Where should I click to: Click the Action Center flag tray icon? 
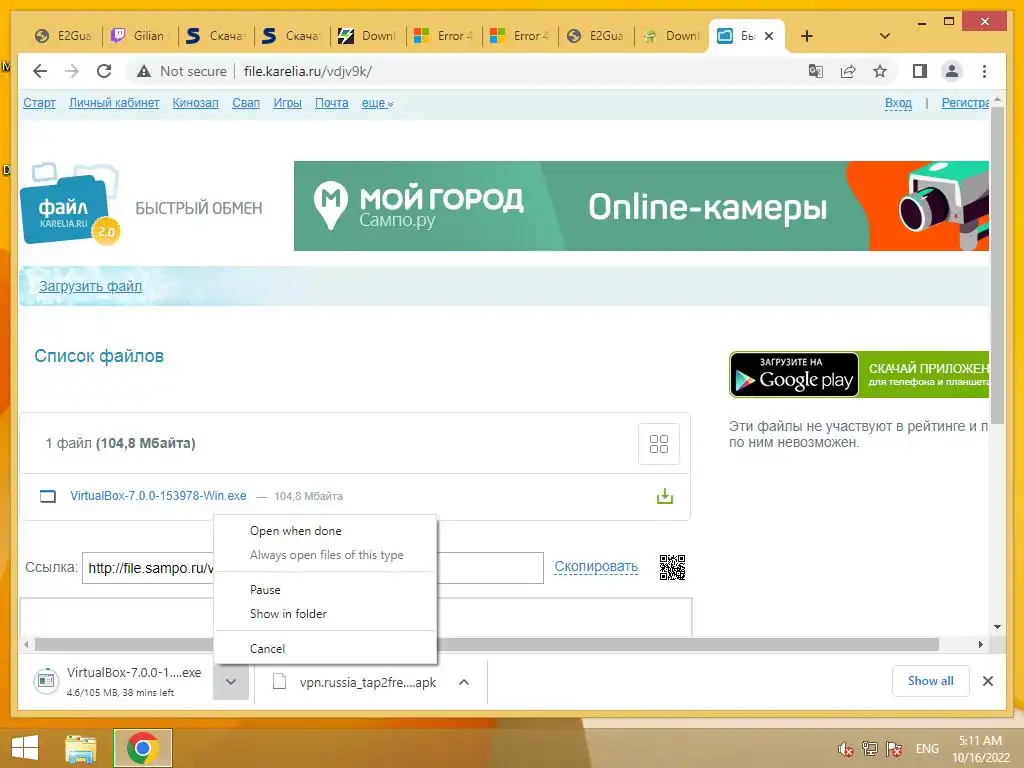pyautogui.click(x=893, y=749)
